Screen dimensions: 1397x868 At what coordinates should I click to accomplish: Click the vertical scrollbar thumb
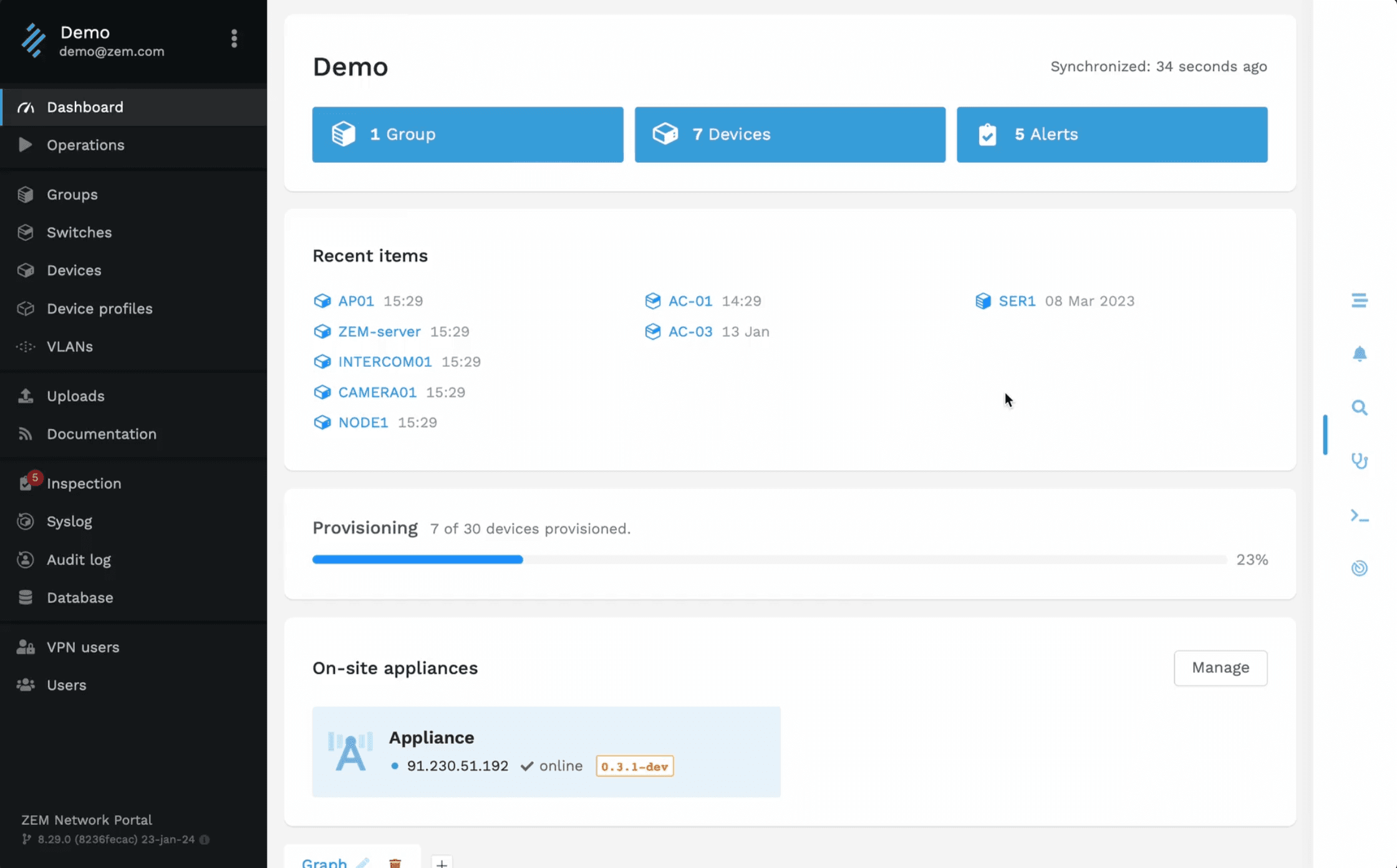click(x=1325, y=435)
